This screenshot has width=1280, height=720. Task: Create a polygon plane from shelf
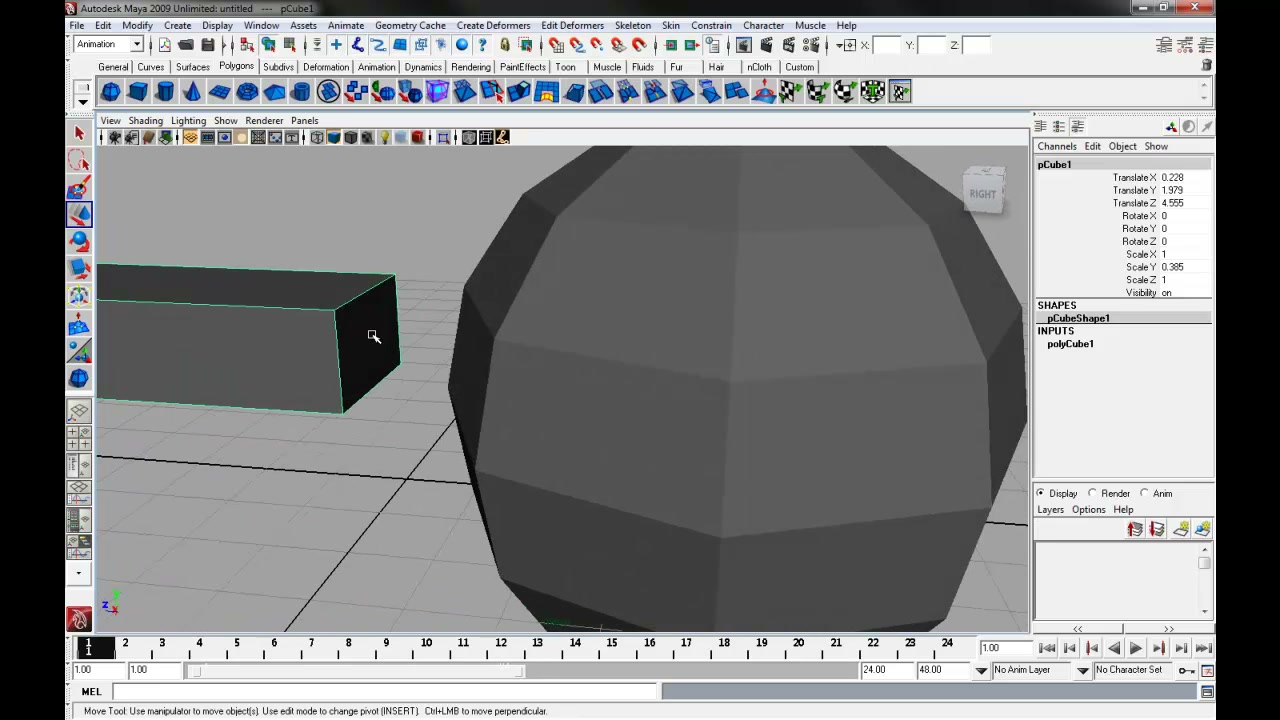[x=219, y=92]
